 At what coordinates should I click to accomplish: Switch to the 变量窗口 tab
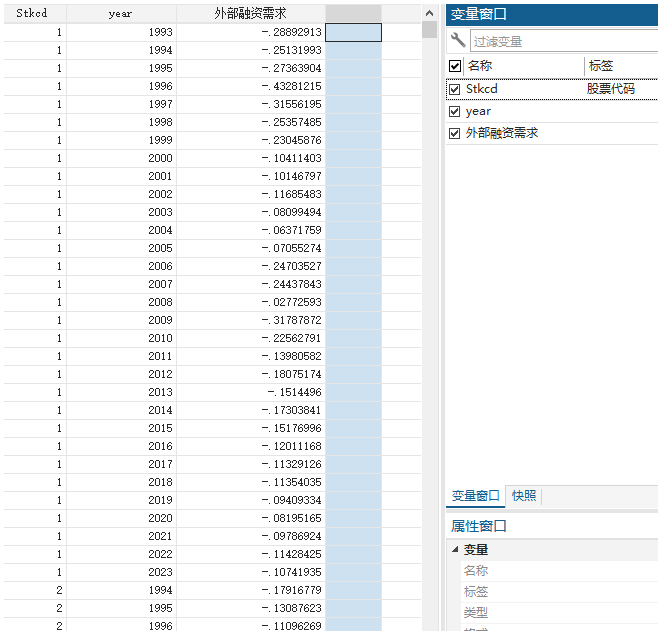coord(475,495)
